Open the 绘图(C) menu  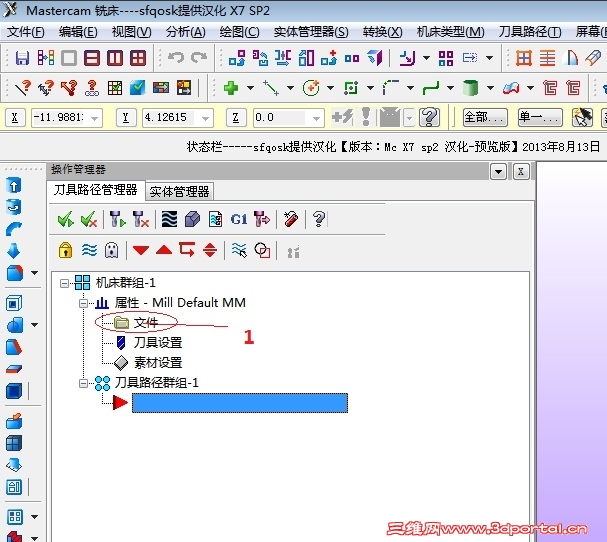point(239,32)
